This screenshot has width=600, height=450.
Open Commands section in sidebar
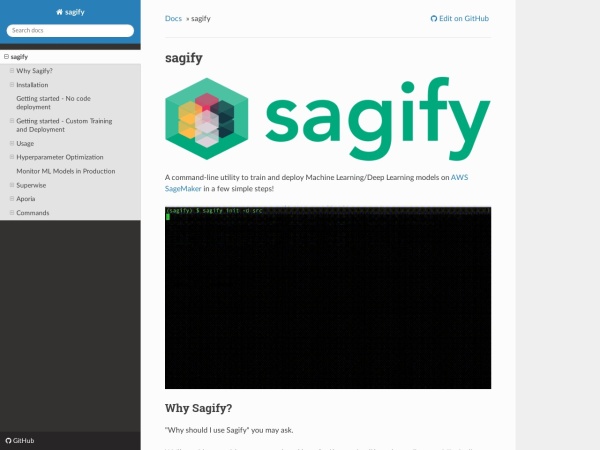[33, 213]
